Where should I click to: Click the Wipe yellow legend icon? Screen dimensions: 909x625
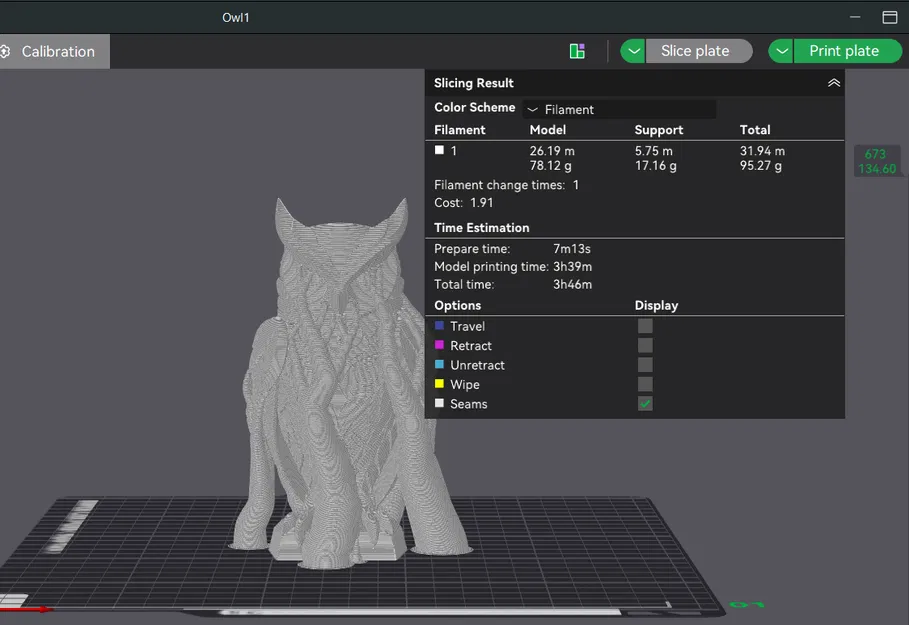(x=438, y=384)
